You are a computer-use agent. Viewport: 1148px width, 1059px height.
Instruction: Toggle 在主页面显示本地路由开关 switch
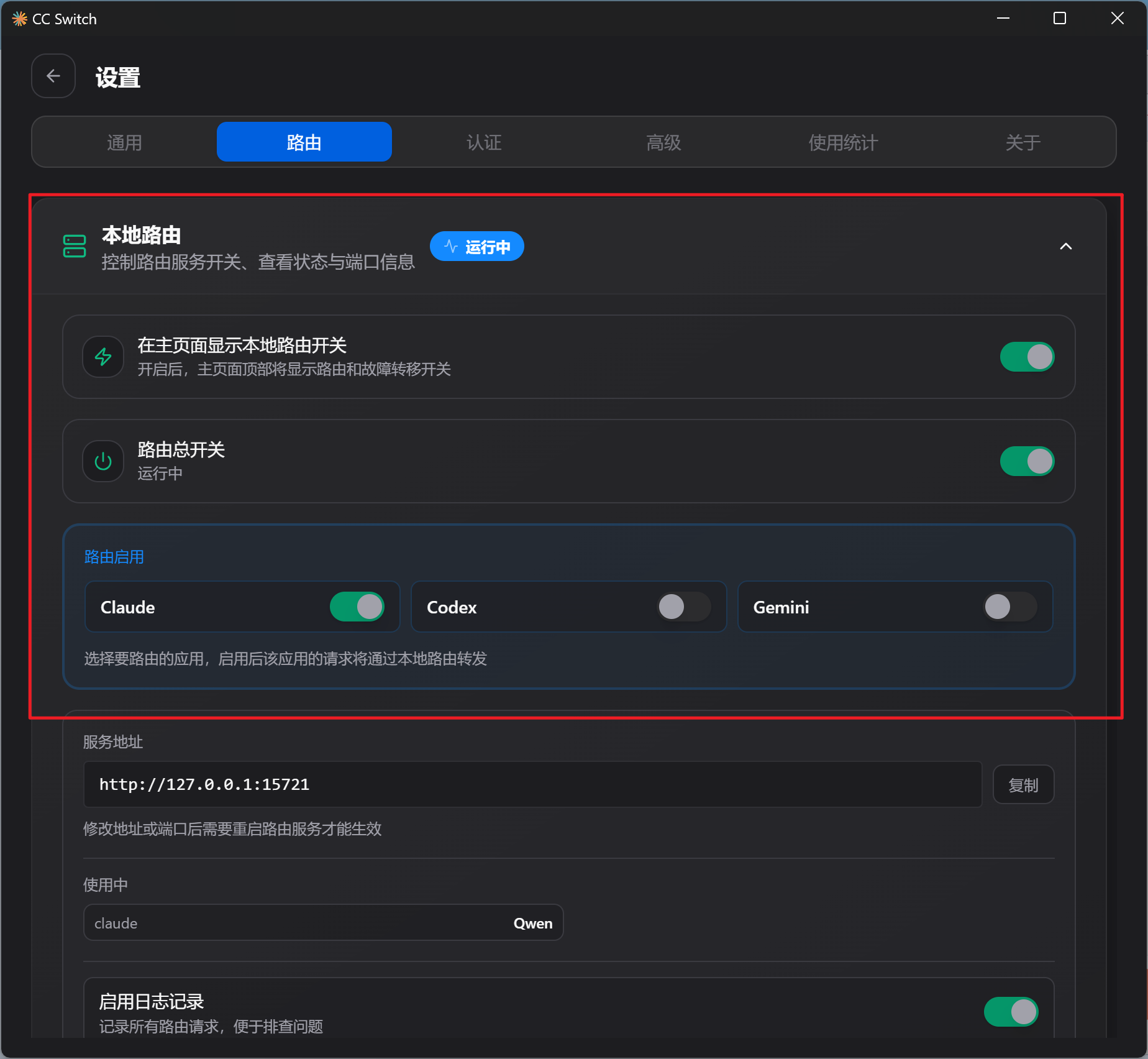1027,357
